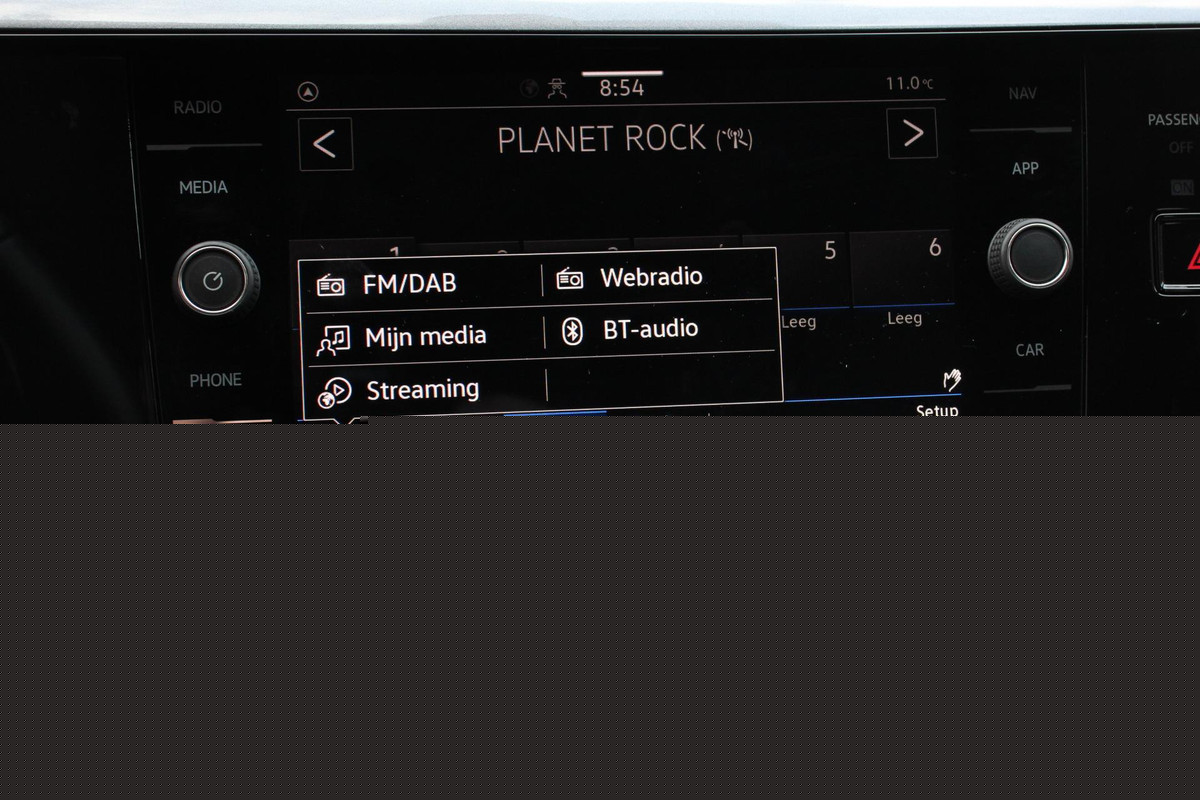Screen dimensions: 1200x800
Task: Tap the PHONE hard key
Action: click(x=216, y=380)
